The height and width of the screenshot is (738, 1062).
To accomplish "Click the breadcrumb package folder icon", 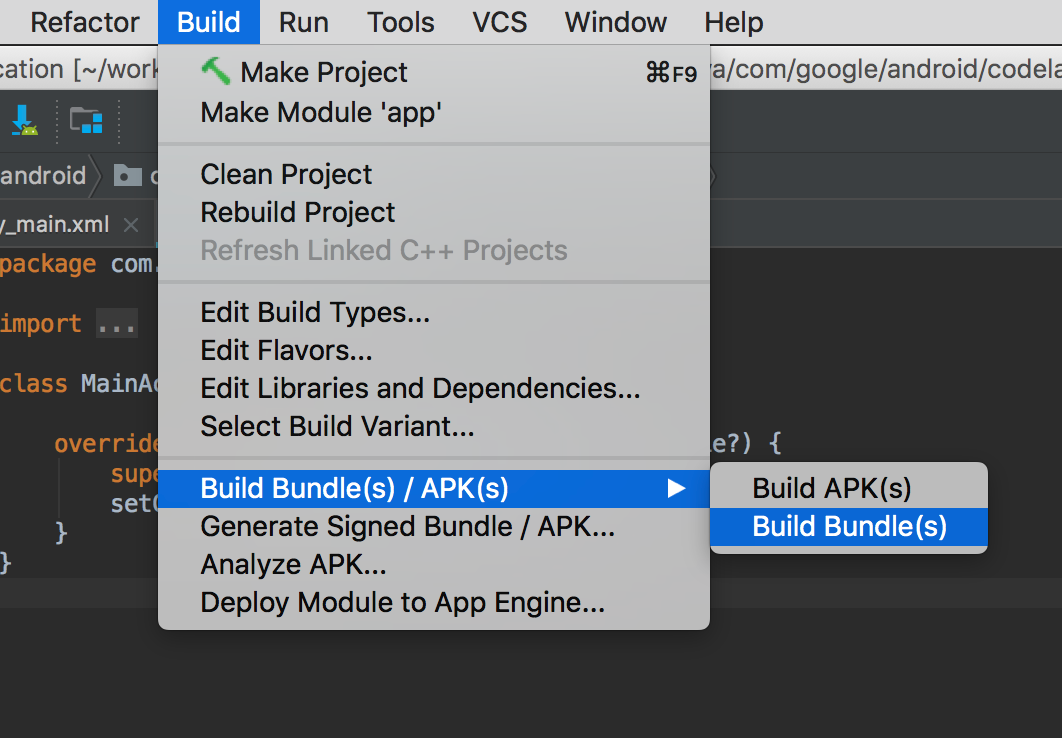I will [x=127, y=176].
